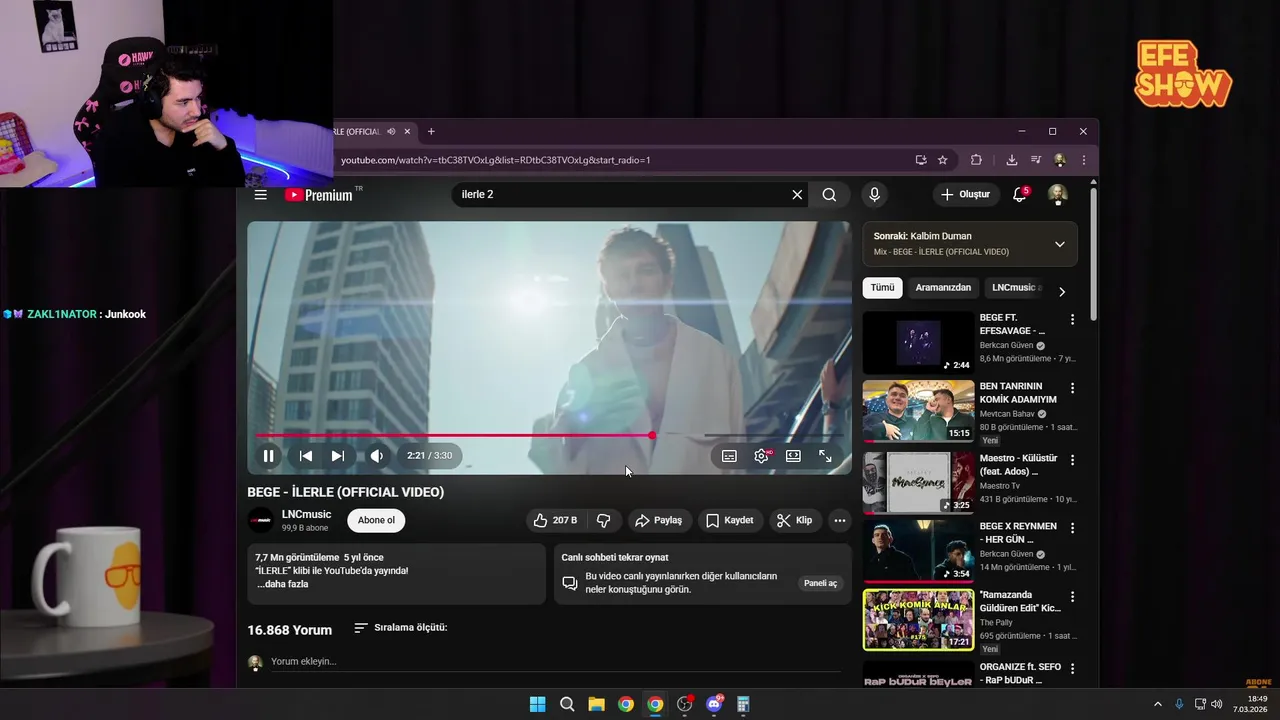Viewport: 1280px width, 720px height.
Task: Create a clip with the Klip button
Action: 795,520
